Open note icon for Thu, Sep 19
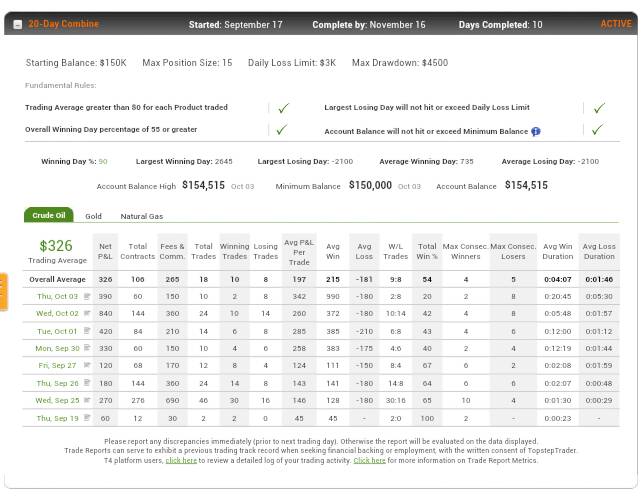Image resolution: width=641 pixels, height=497 pixels. coord(87,418)
